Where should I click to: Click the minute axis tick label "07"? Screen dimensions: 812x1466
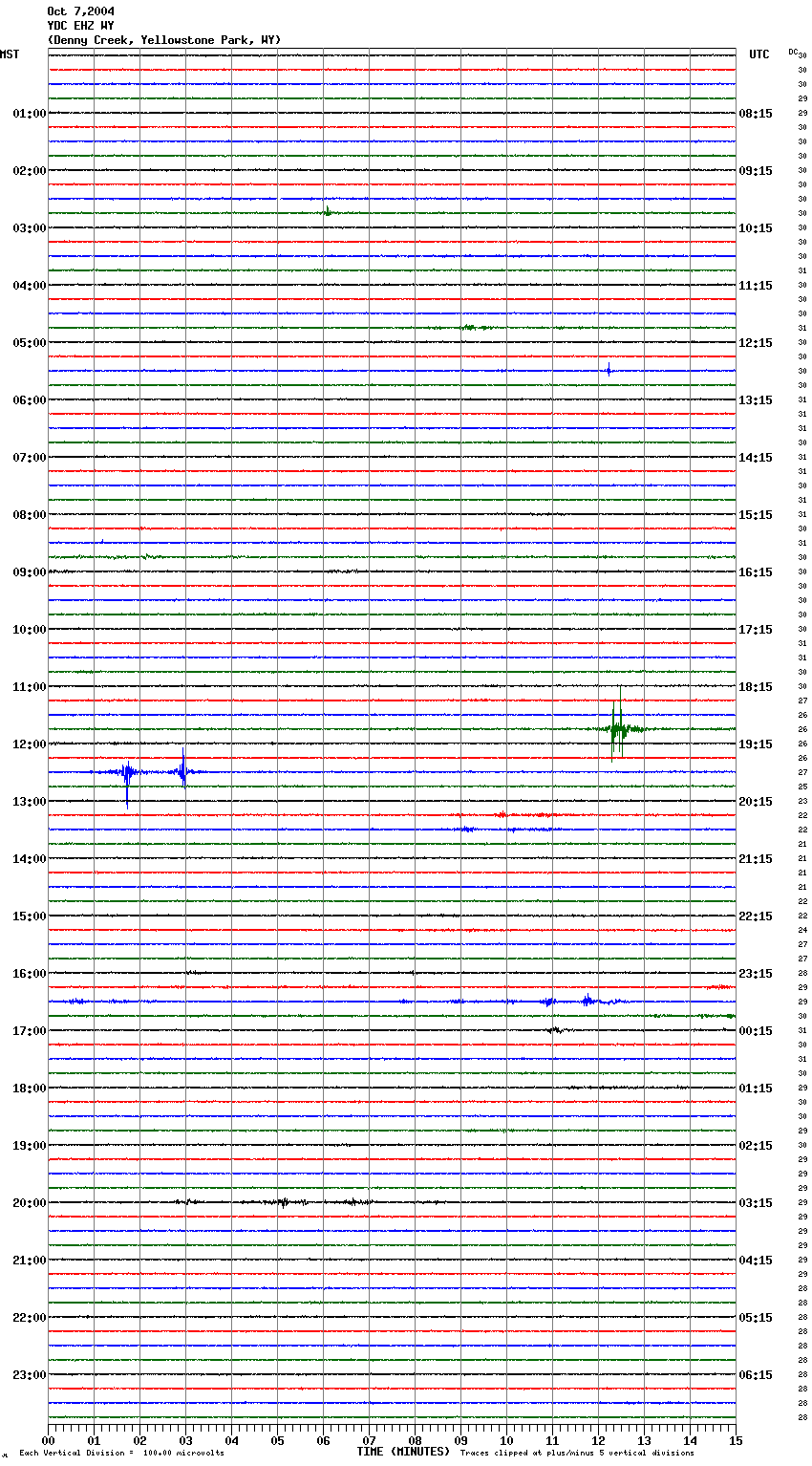tap(369, 1440)
